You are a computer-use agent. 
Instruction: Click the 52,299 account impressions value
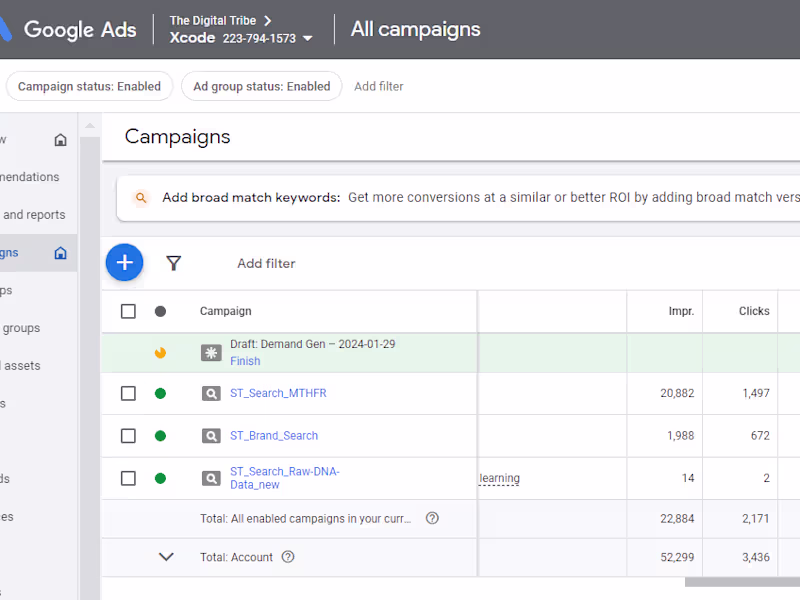point(677,557)
